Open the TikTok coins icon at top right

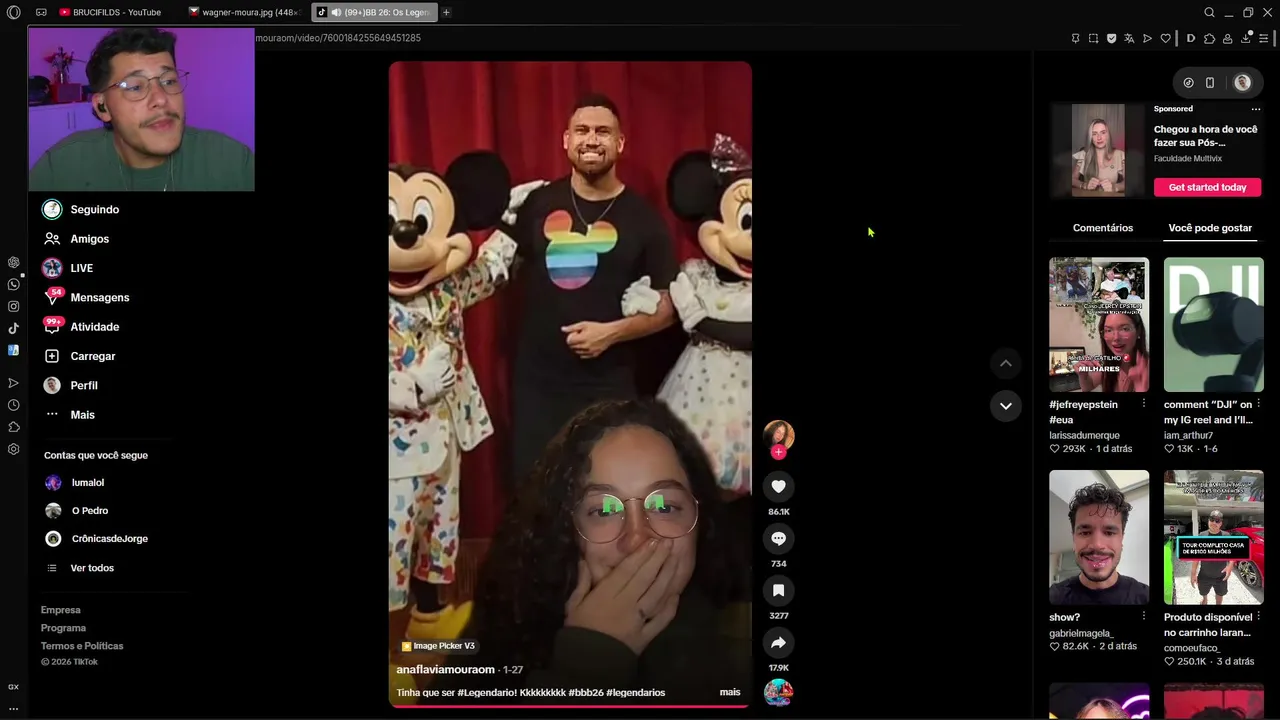[x=1188, y=83]
